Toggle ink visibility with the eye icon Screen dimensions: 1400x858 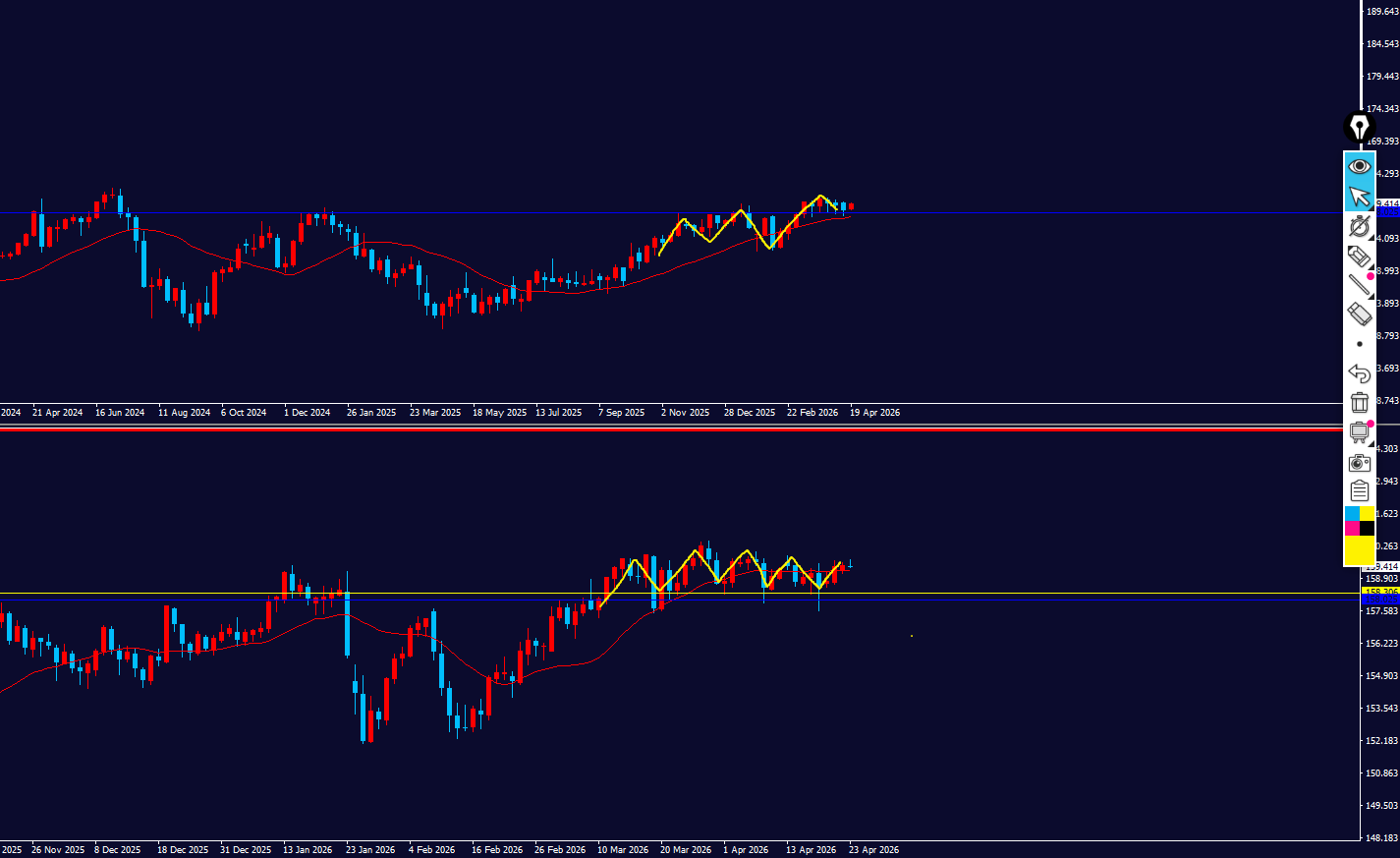pyautogui.click(x=1360, y=166)
